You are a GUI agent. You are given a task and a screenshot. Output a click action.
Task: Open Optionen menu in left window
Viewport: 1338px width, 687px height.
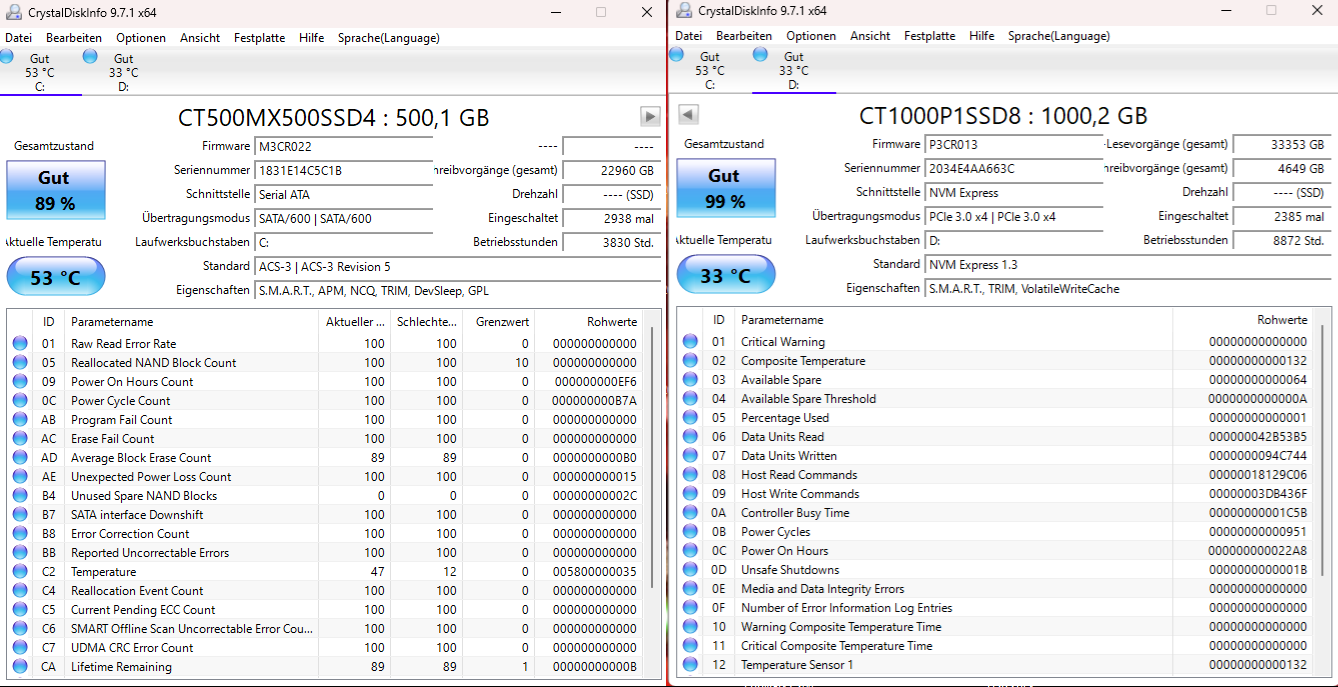point(141,38)
